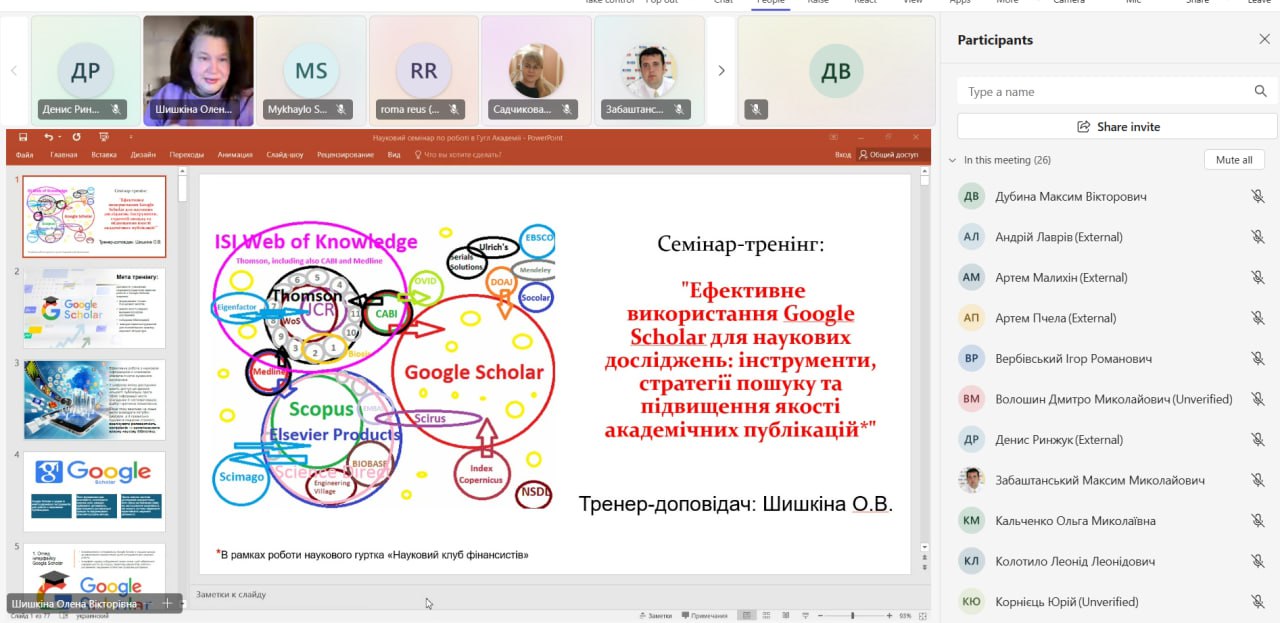Viewport: 1280px width, 623px height.
Task: Open Заметки (Notes) pane from status bar
Action: click(x=655, y=614)
